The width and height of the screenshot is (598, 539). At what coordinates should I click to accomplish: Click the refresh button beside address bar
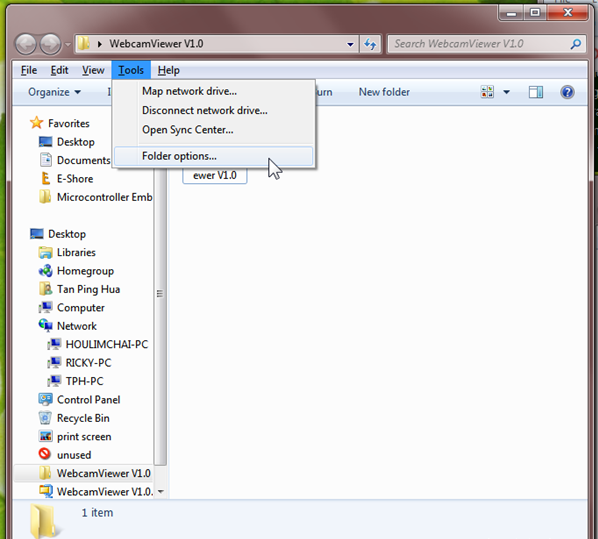pos(370,44)
